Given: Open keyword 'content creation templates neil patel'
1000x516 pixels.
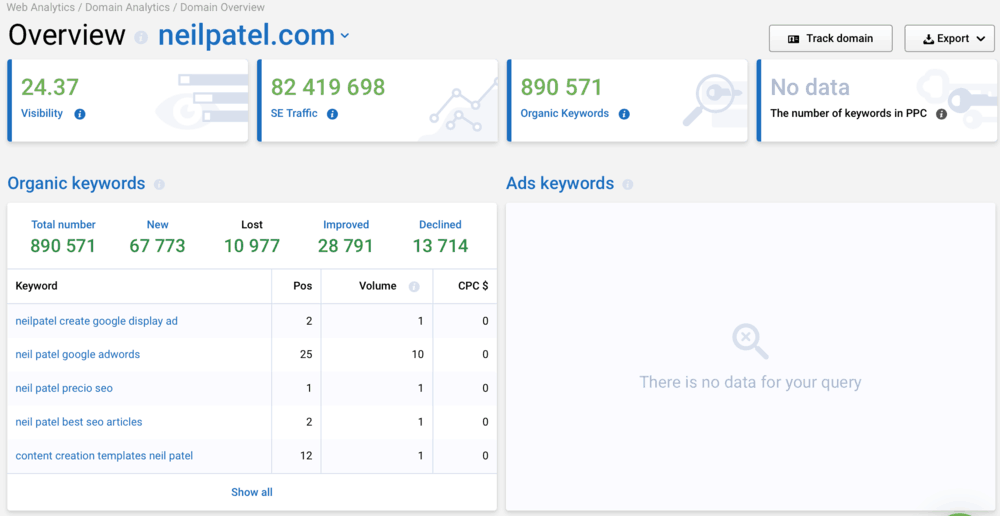Looking at the screenshot, I should [104, 455].
